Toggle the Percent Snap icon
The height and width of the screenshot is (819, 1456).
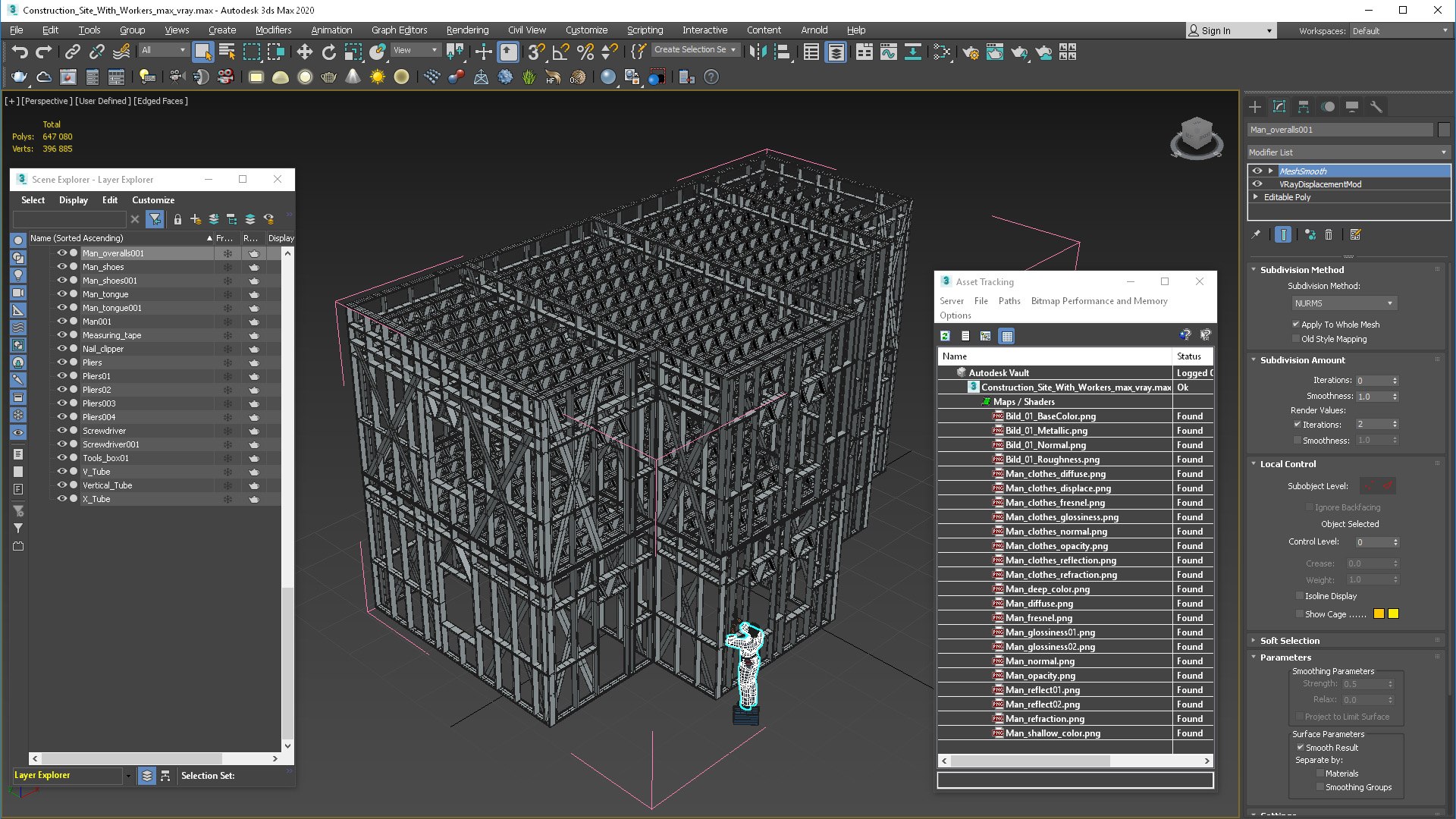click(585, 52)
